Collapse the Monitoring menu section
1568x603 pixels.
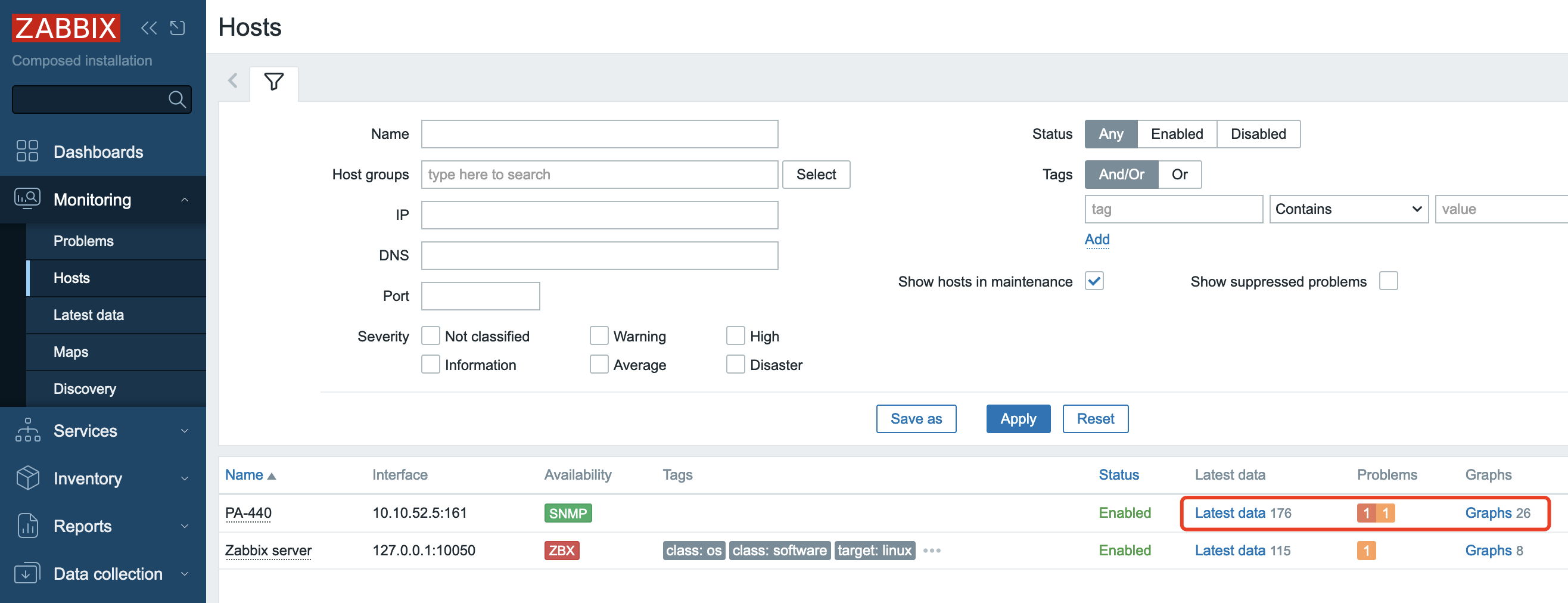pyautogui.click(x=185, y=199)
